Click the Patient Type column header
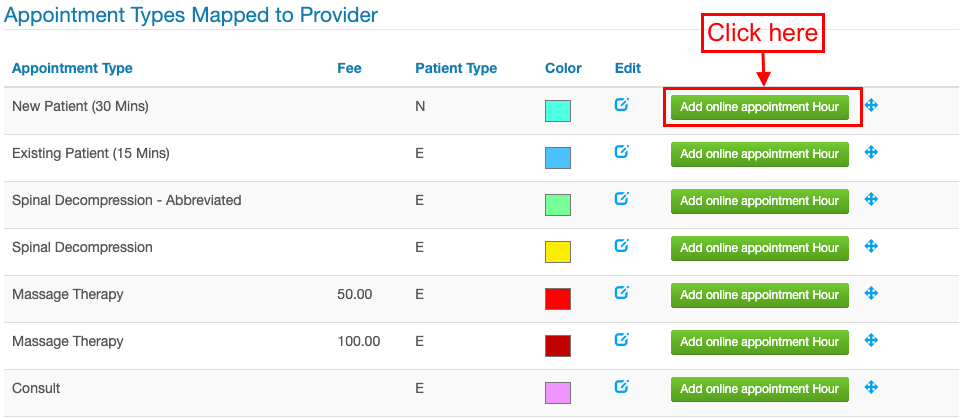The image size is (962, 419). pos(456,68)
